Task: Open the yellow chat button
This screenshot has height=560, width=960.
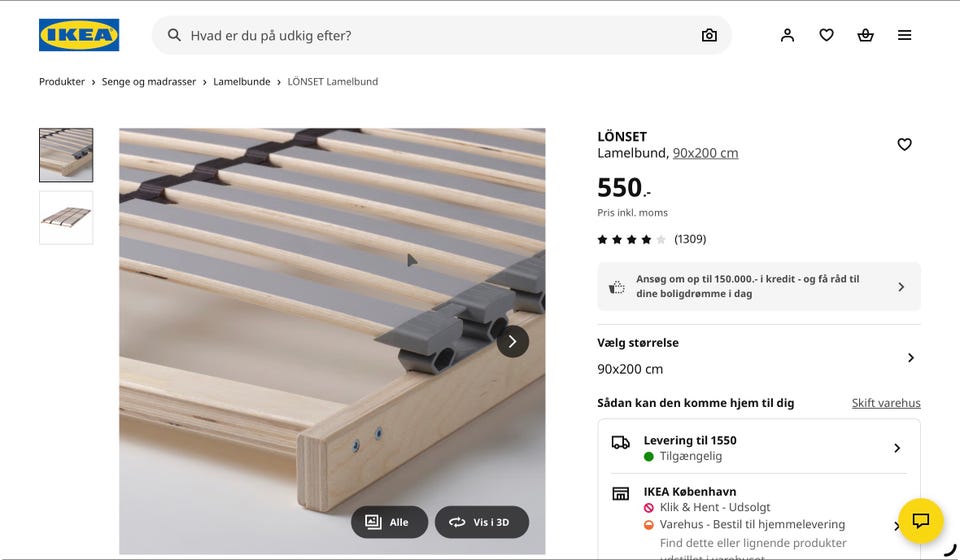Action: [x=920, y=520]
